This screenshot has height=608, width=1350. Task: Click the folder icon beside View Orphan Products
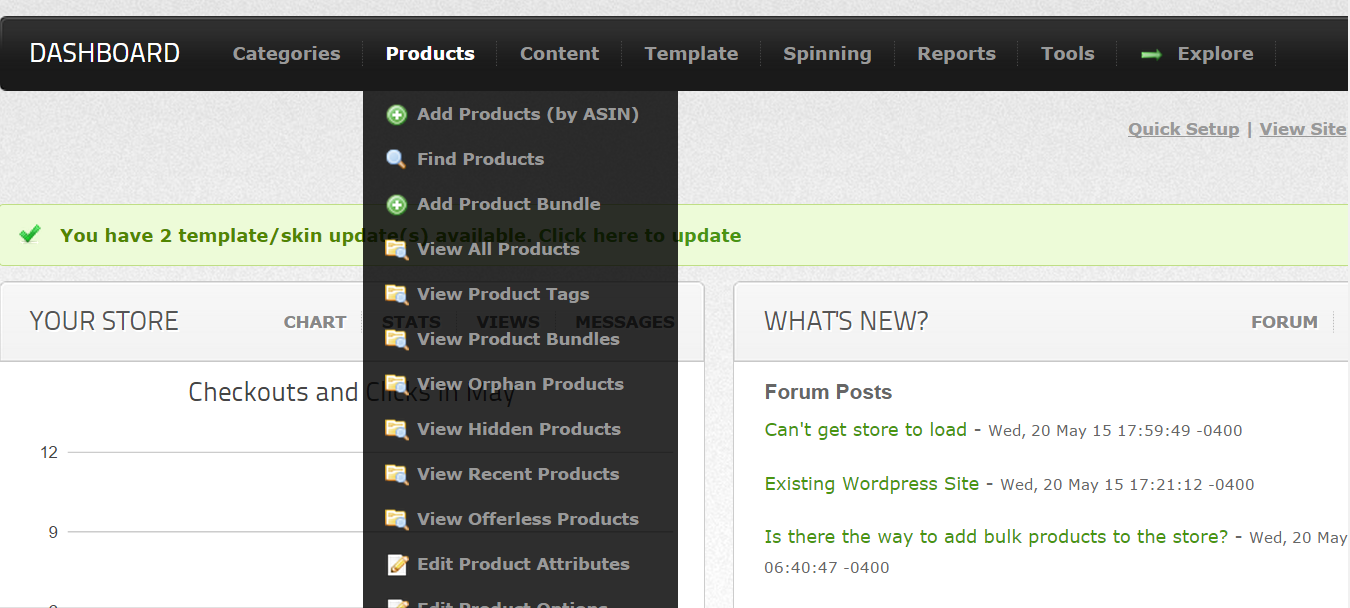click(397, 385)
